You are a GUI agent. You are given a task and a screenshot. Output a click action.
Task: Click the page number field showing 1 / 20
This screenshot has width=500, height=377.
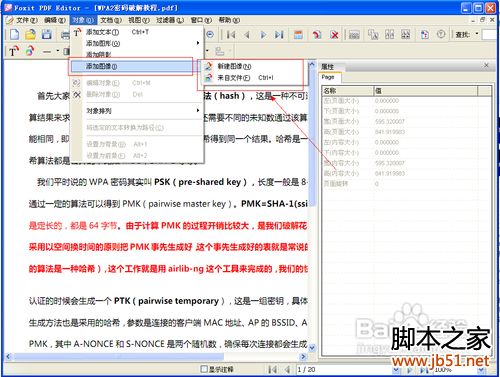tap(343, 370)
